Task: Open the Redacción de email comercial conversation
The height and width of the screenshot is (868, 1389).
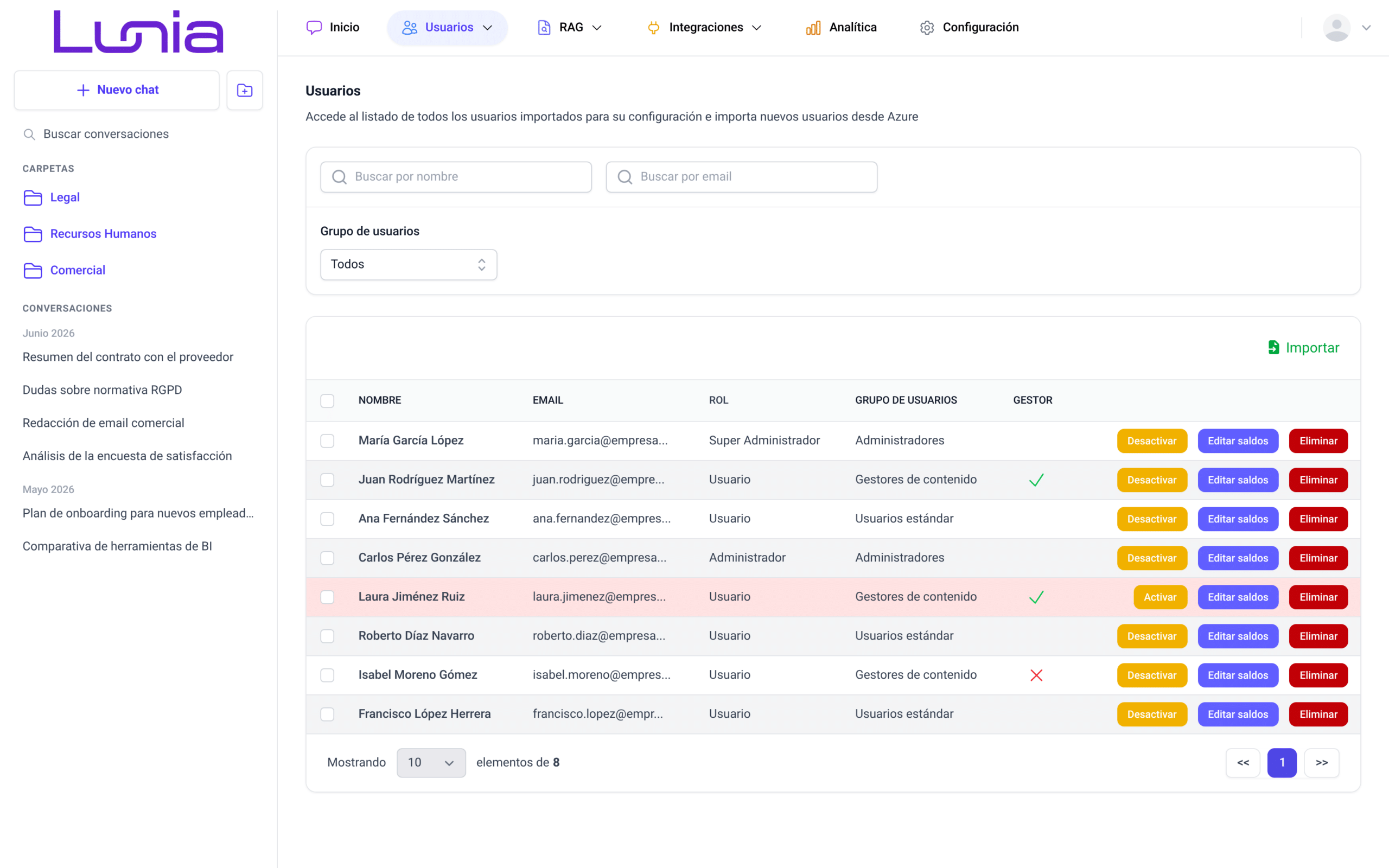Action: [103, 423]
